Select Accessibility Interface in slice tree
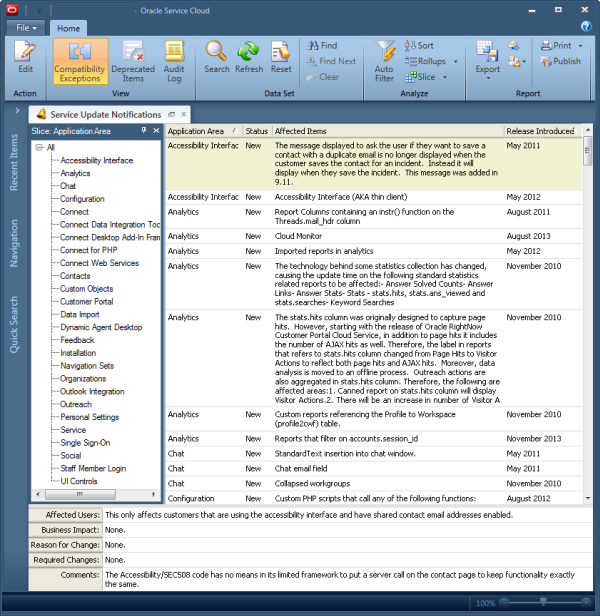Screen dimensions: 600x616 [x=97, y=160]
